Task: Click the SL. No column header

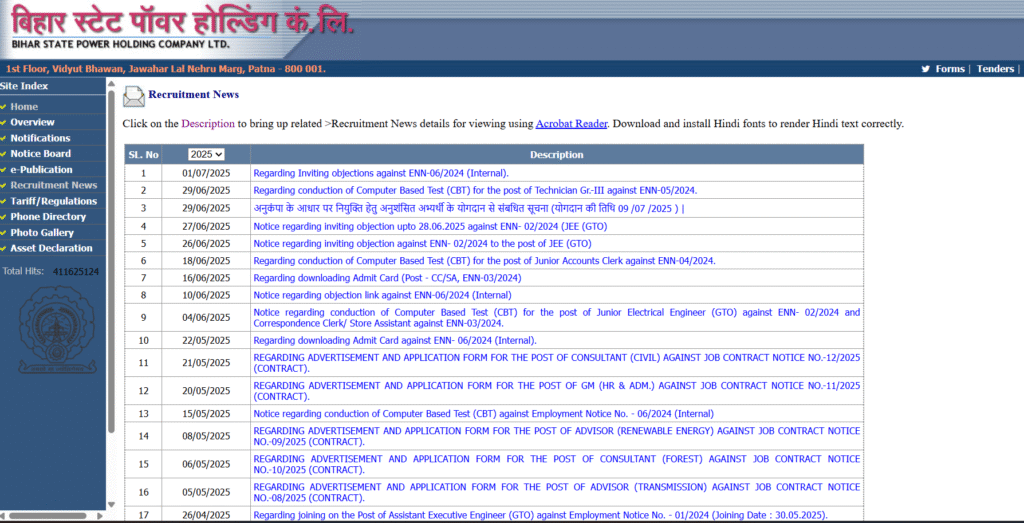Action: coord(144,155)
